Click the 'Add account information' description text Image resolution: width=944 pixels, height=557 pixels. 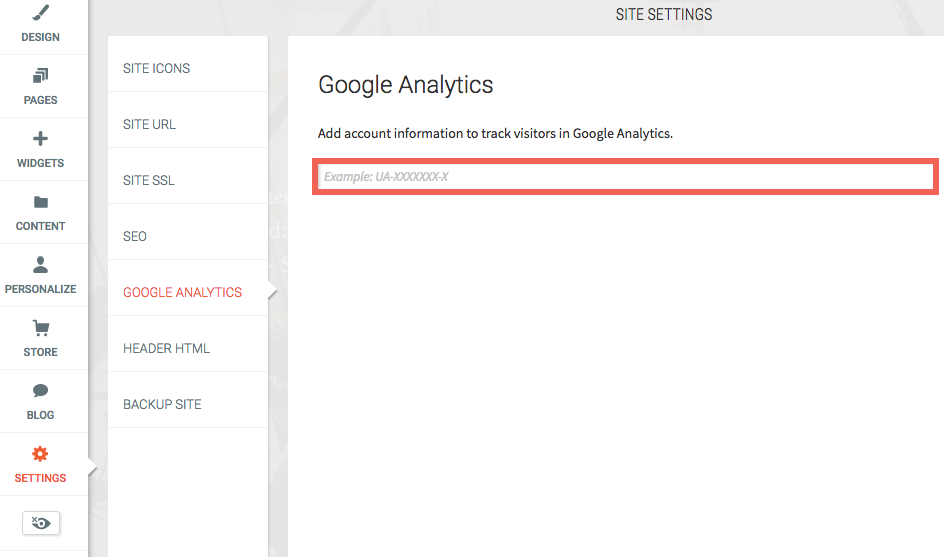coord(495,134)
